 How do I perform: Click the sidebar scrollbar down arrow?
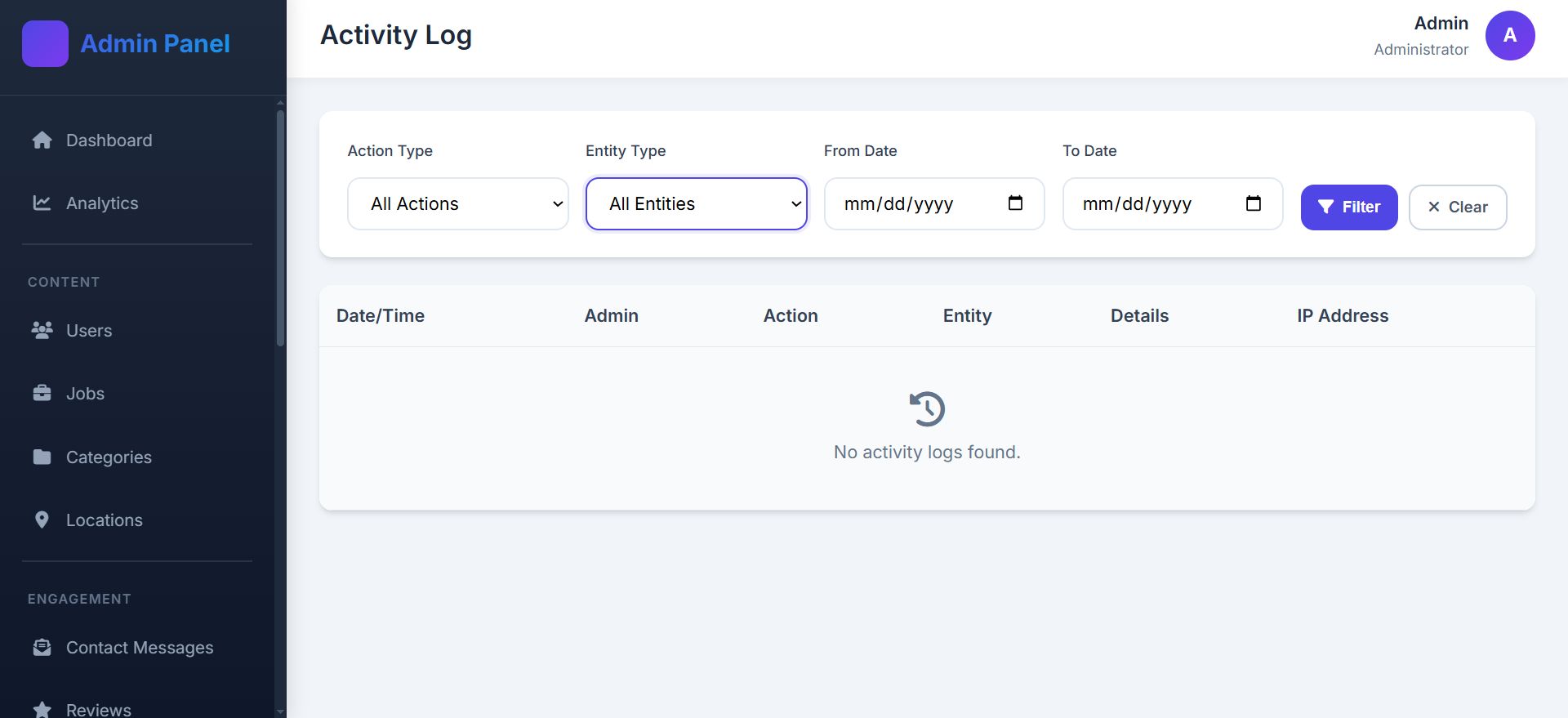[x=281, y=711]
